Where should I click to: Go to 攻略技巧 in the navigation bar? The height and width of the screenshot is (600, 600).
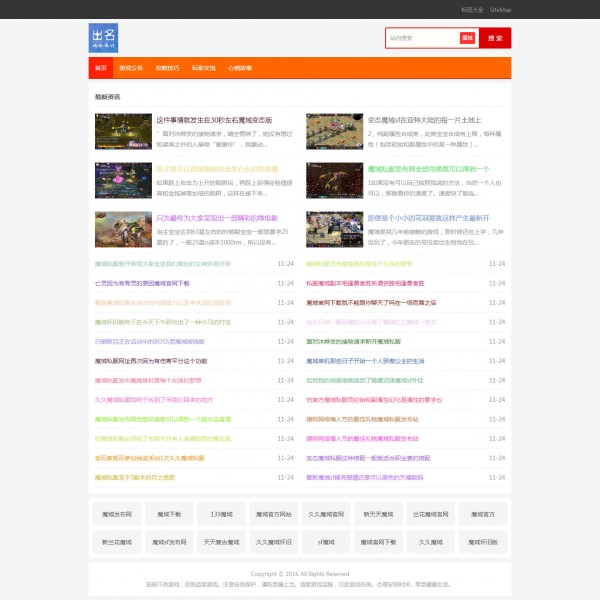(x=167, y=68)
